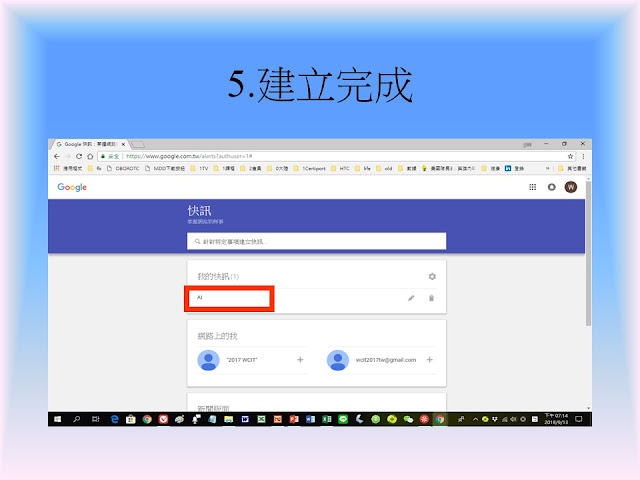Viewport: 640px width, 480px height.
Task: Open Task View on the taskbar
Action: (96, 419)
